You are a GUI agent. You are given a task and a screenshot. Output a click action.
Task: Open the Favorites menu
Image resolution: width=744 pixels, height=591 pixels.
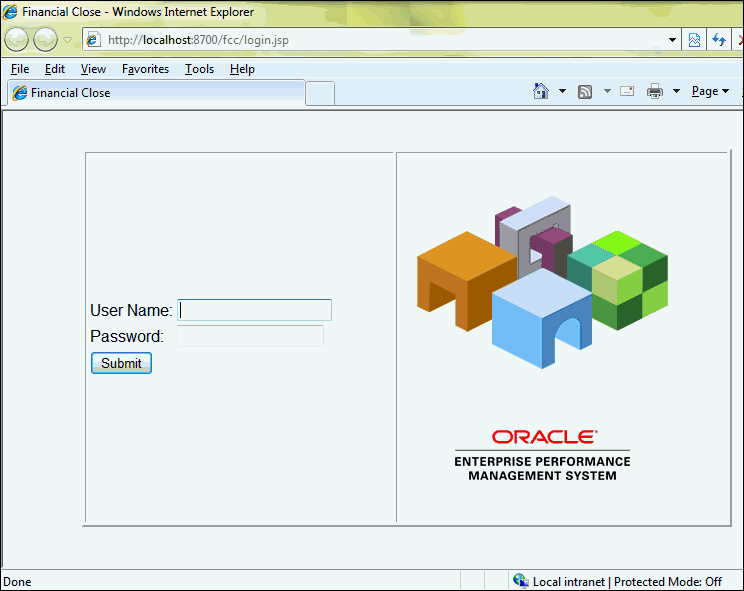coord(145,69)
